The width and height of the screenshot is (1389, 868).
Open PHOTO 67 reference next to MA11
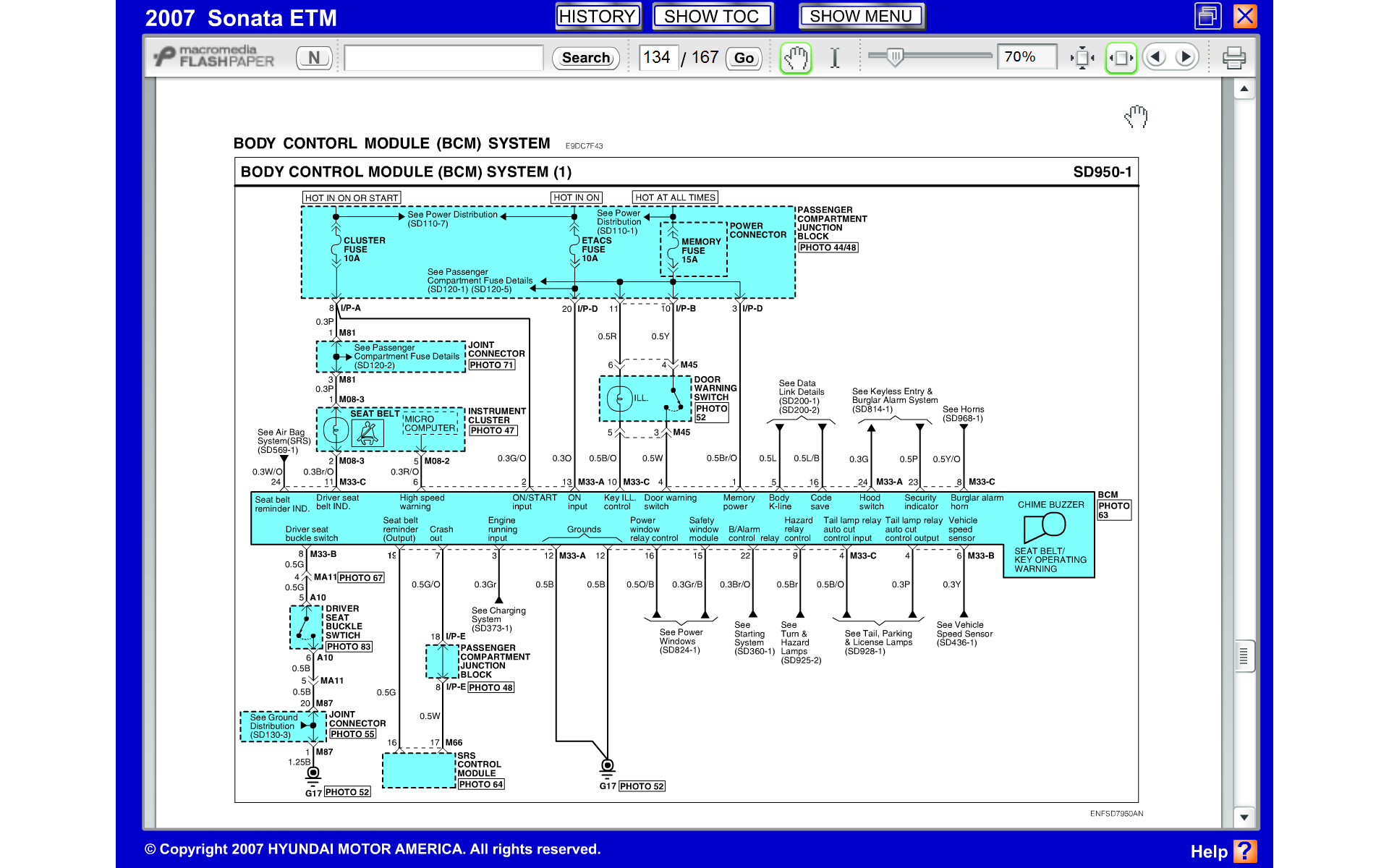click(361, 578)
